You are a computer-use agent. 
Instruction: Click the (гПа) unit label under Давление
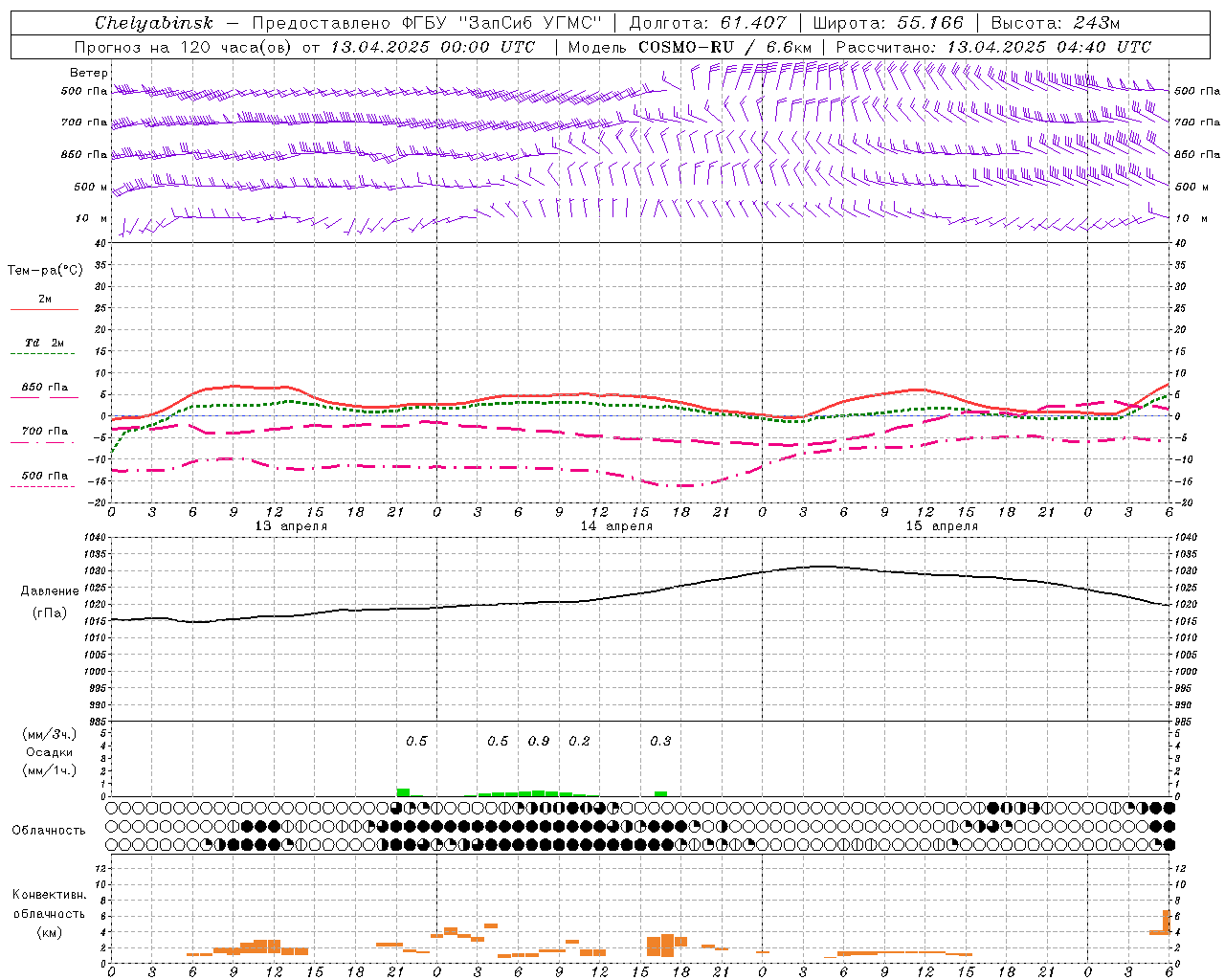(x=50, y=613)
